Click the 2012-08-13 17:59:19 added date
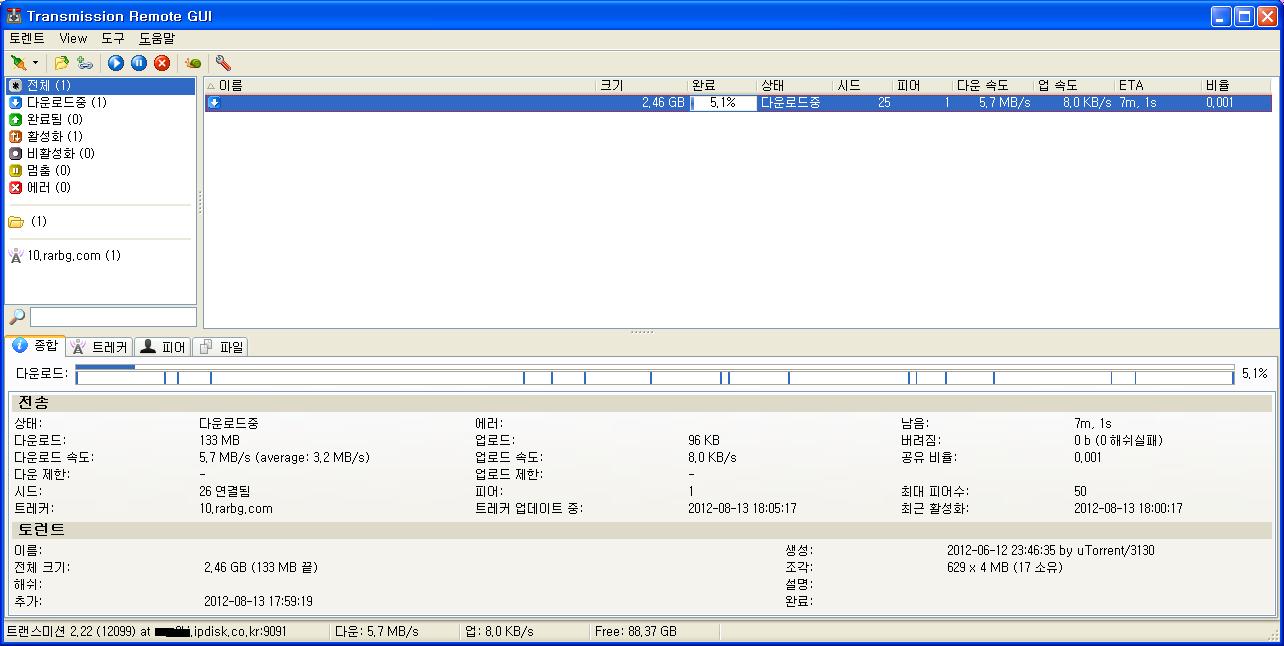The width and height of the screenshot is (1284, 646). tap(258, 601)
